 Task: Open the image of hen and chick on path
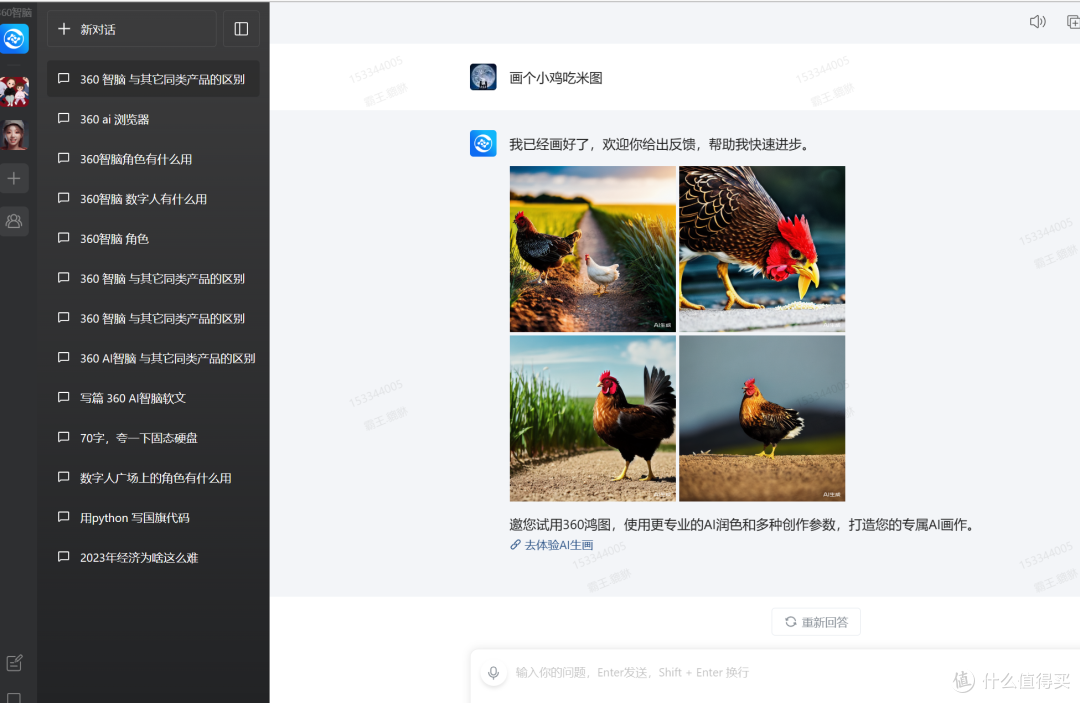(x=592, y=249)
